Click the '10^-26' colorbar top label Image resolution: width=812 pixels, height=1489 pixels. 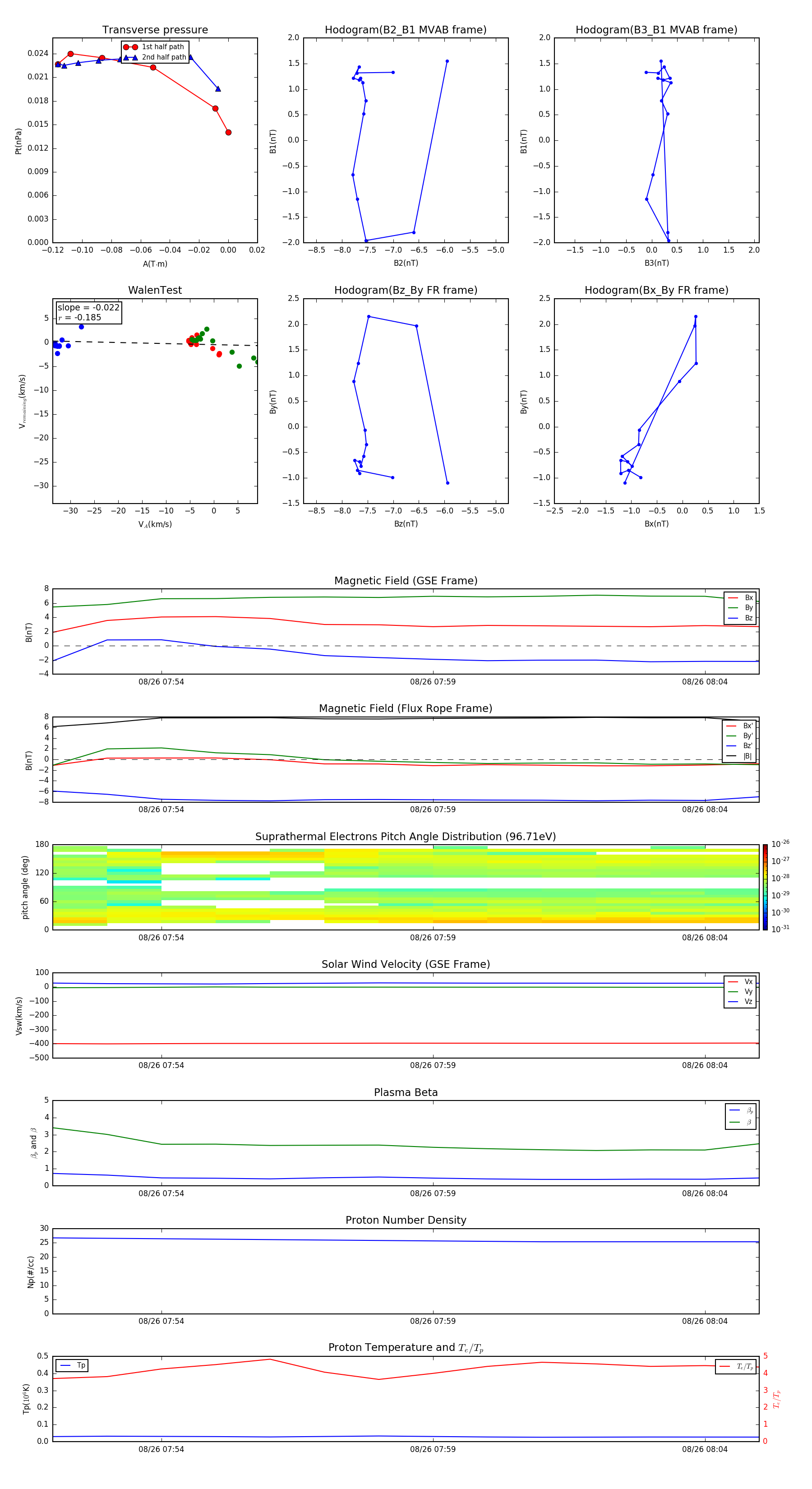coord(780,844)
